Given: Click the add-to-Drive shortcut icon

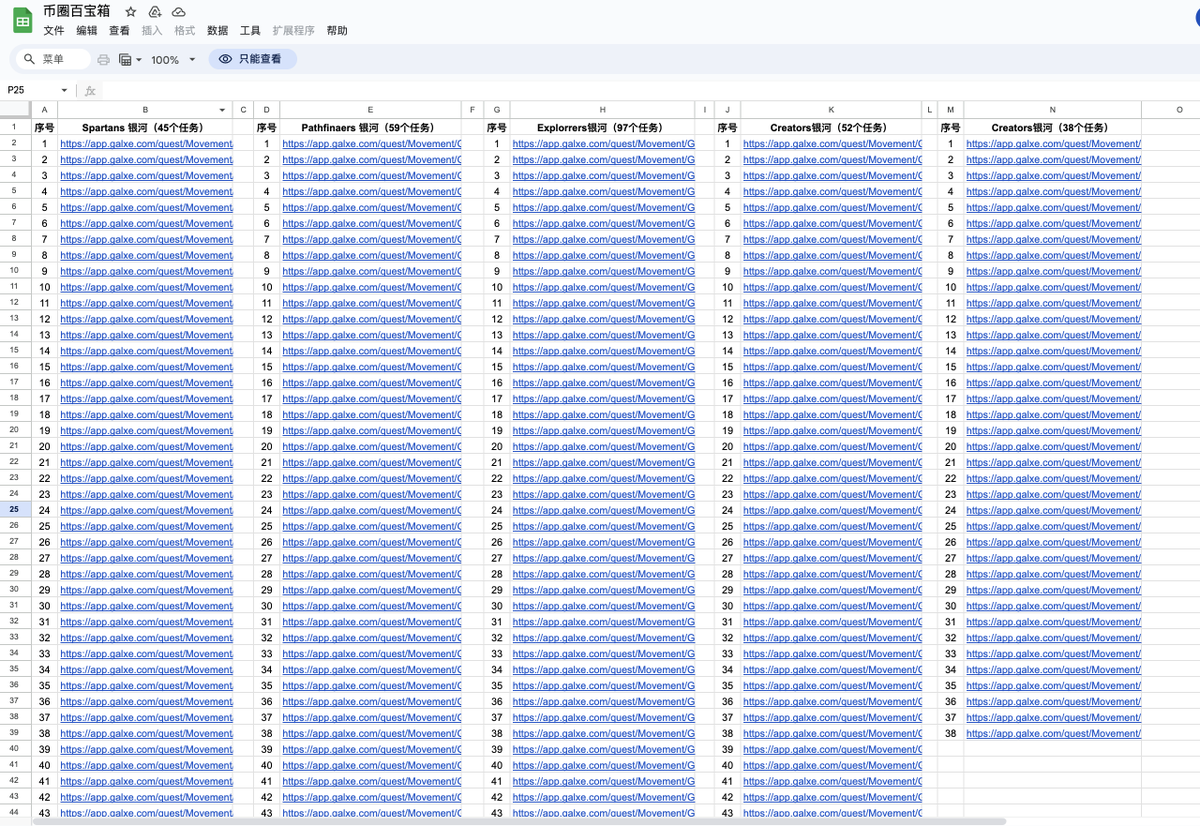Looking at the screenshot, I should click(x=154, y=11).
